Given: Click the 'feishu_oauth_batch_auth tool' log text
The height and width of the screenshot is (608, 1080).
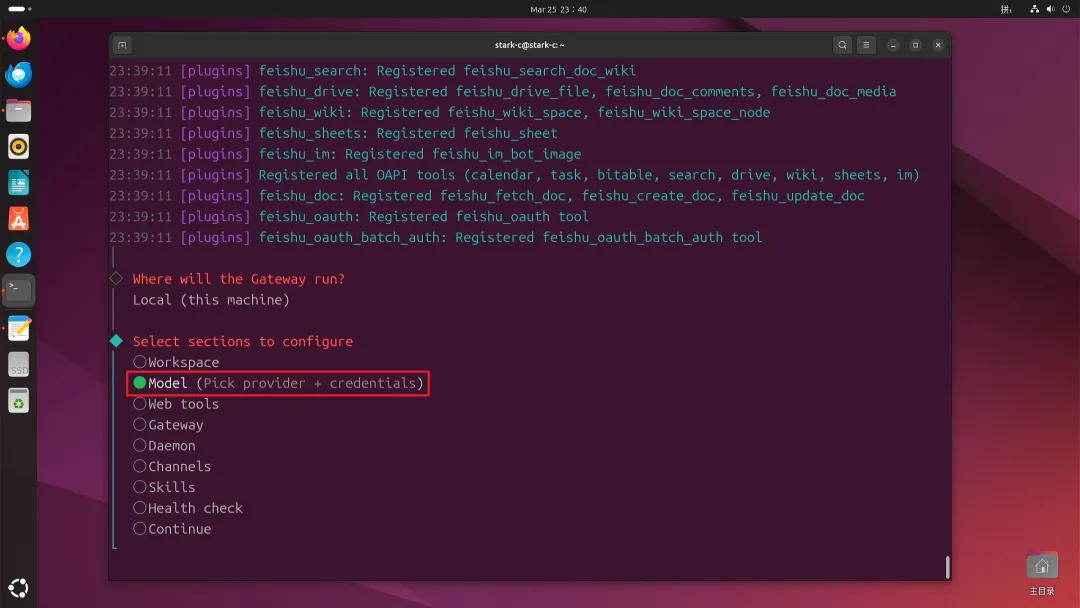Looking at the screenshot, I should pyautogui.click(x=652, y=238).
